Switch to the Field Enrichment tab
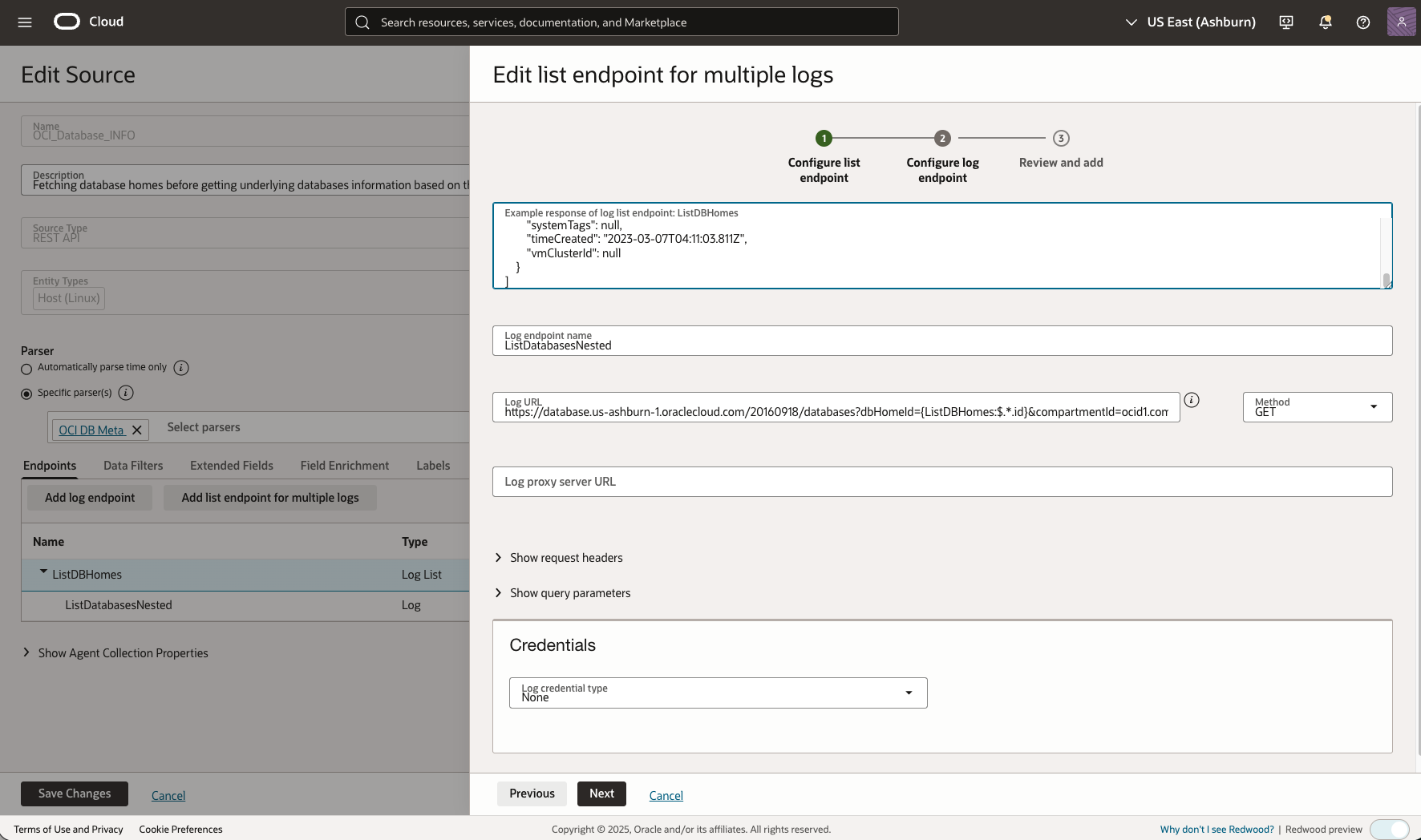1421x840 pixels. (x=344, y=465)
